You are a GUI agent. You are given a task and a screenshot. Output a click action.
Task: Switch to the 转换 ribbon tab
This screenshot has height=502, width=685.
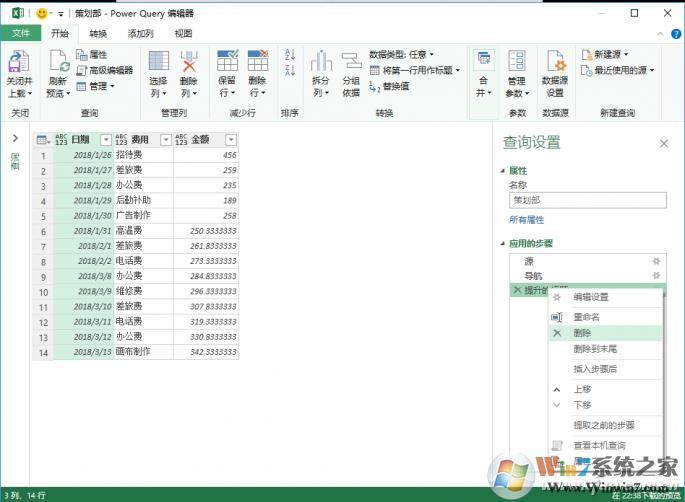98,33
